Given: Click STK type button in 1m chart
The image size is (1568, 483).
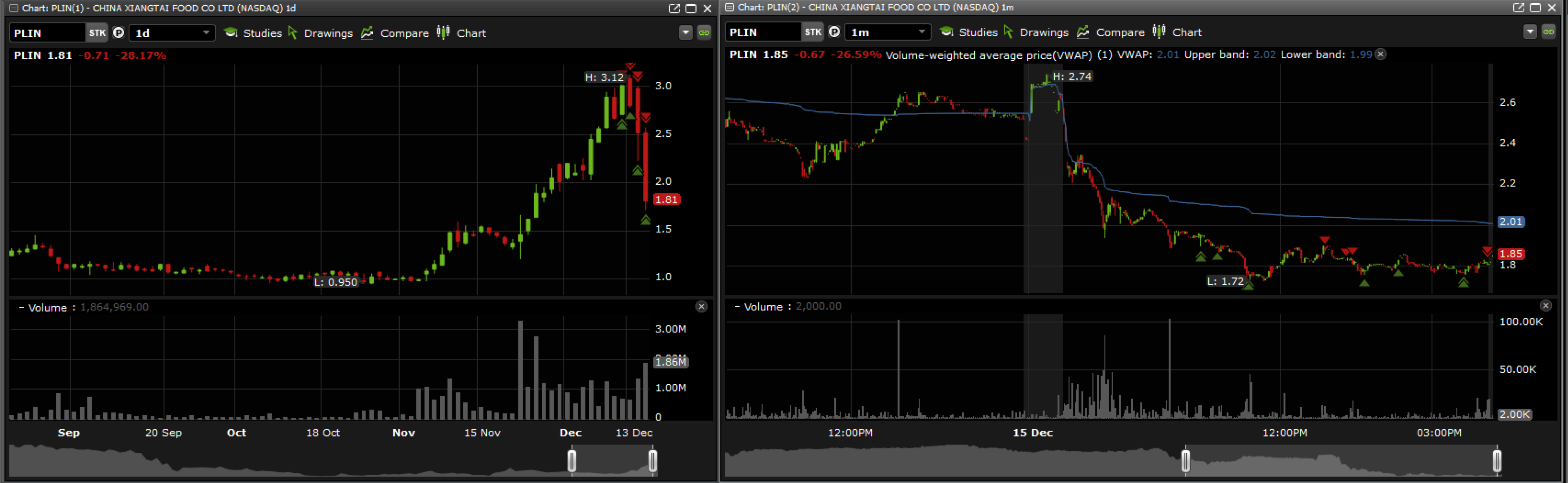Looking at the screenshot, I should [813, 32].
